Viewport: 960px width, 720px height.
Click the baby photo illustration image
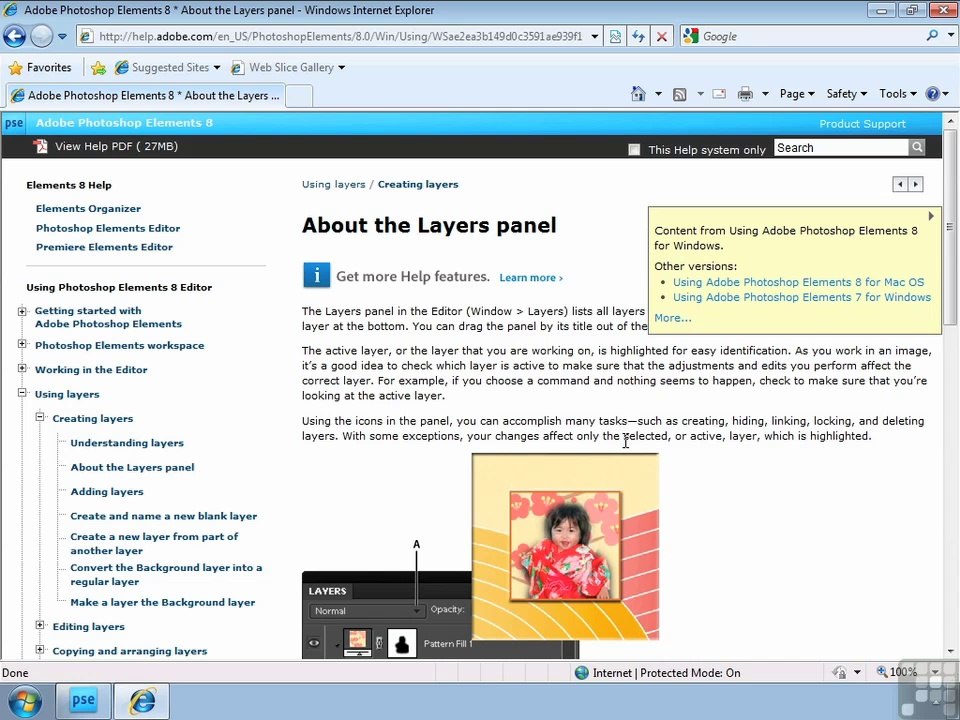coord(565,547)
